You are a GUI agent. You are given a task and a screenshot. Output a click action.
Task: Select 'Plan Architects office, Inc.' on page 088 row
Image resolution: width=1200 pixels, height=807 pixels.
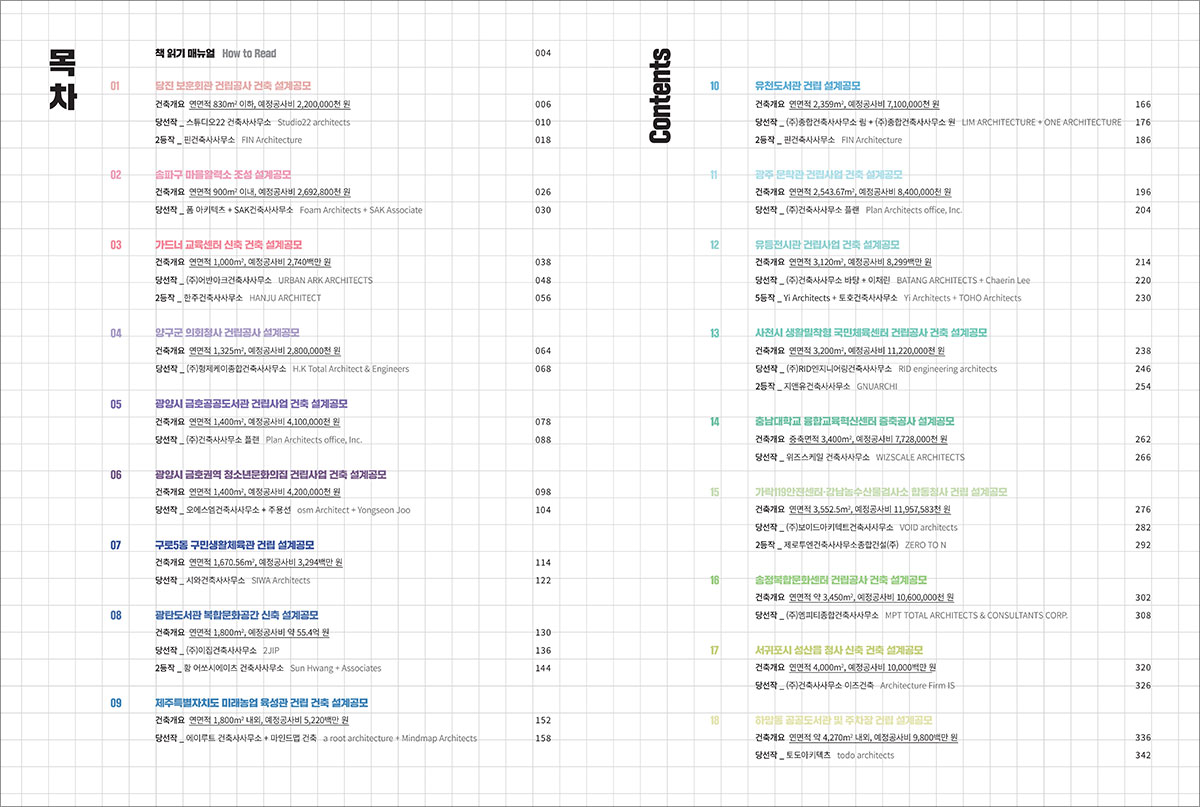tap(314, 439)
